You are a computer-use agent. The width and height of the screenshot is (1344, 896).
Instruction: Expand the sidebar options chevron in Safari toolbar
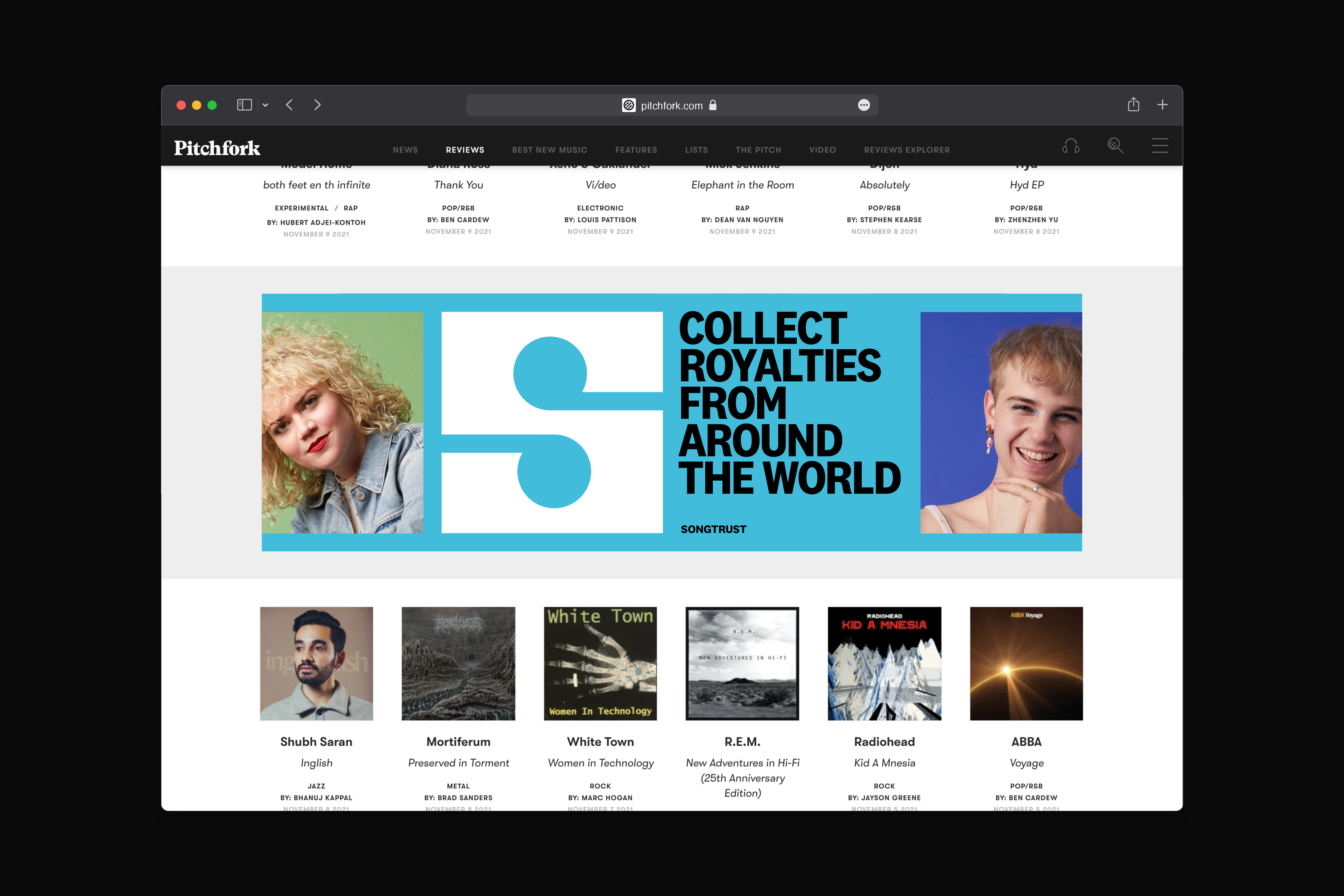point(265,105)
